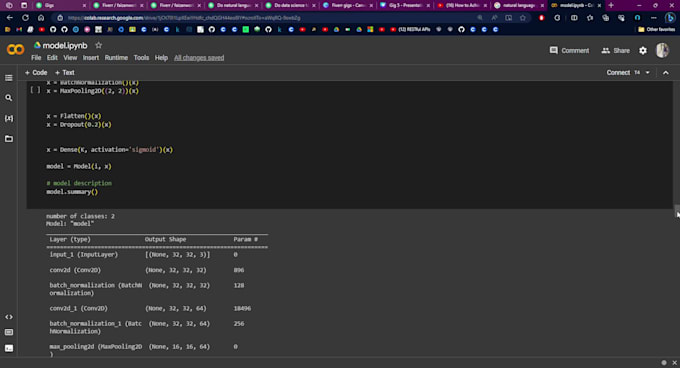
Task: Refresh the browser page
Action: click(25, 18)
